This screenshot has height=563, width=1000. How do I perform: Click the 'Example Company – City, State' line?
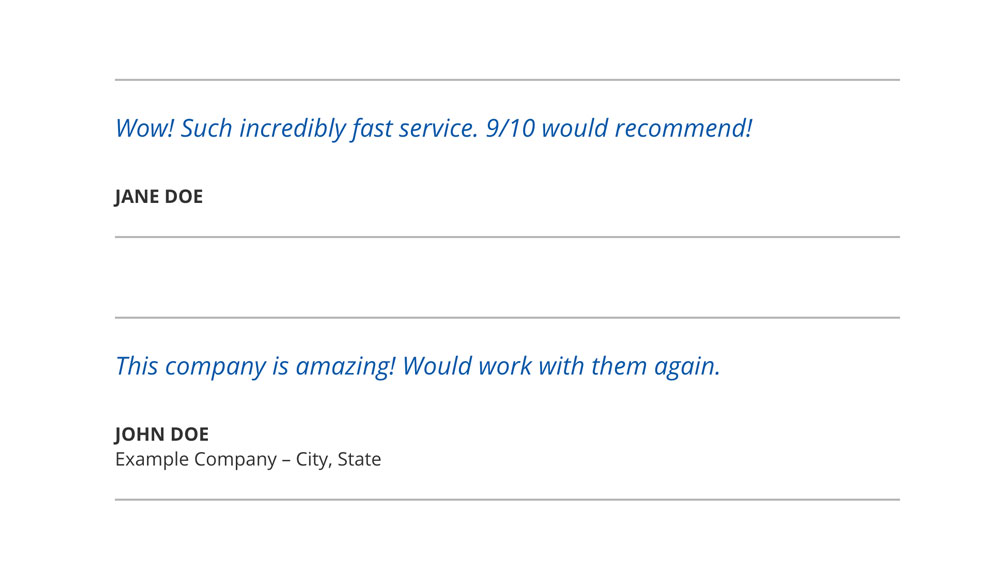point(248,459)
